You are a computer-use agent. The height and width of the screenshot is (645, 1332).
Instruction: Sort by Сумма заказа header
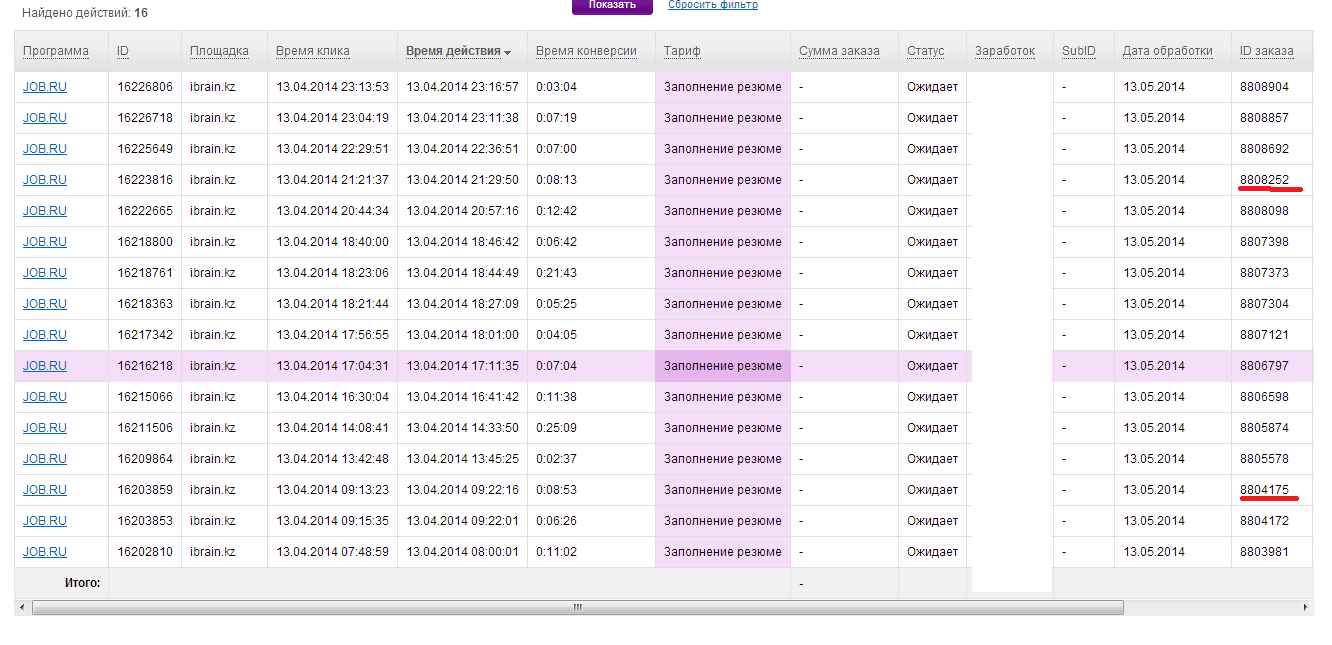[x=839, y=51]
